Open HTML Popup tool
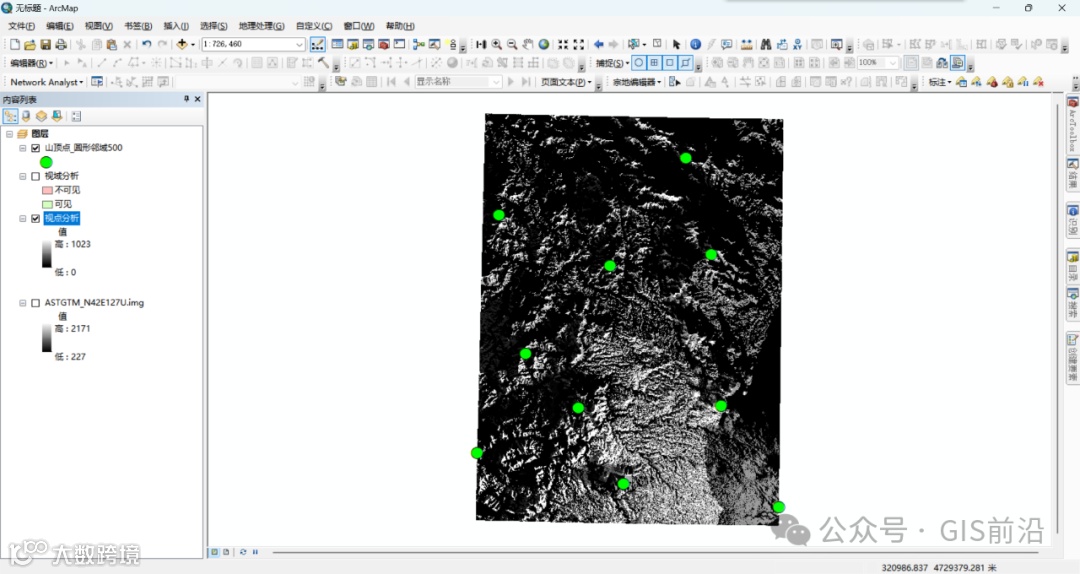Viewport: 1080px width, 574px height. click(x=727, y=44)
